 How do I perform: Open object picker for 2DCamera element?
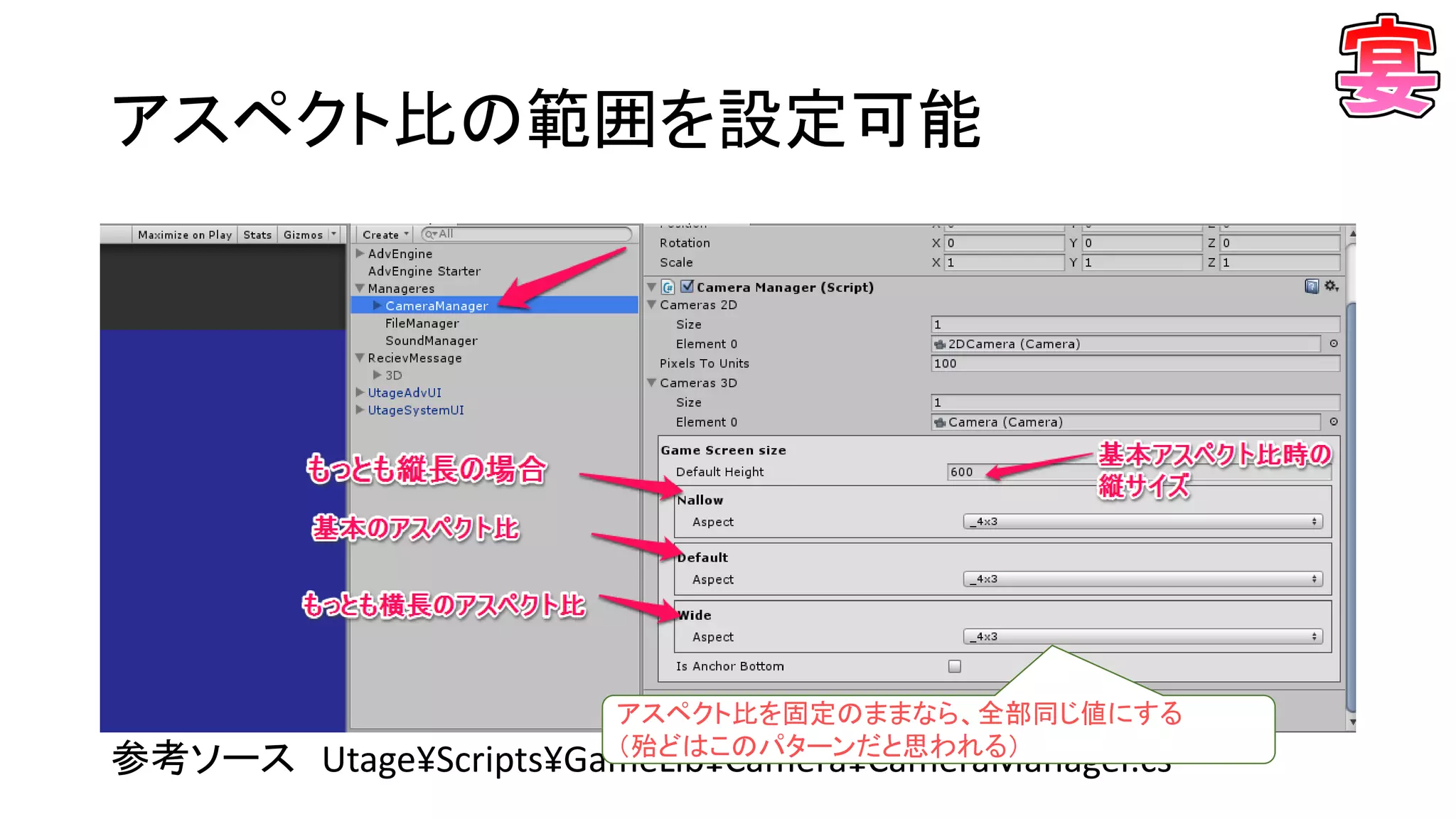pyautogui.click(x=1333, y=343)
